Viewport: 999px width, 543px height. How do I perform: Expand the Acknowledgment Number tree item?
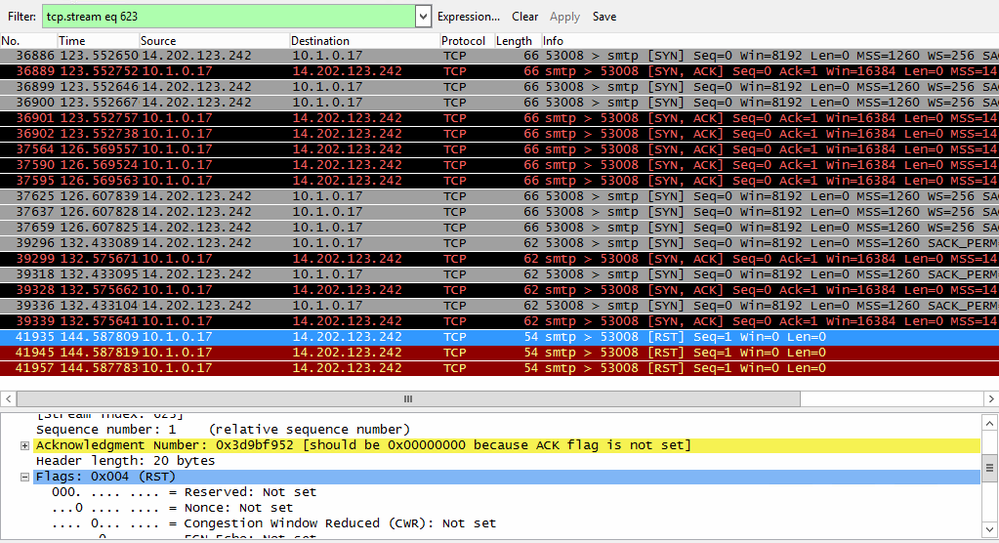click(x=25, y=445)
